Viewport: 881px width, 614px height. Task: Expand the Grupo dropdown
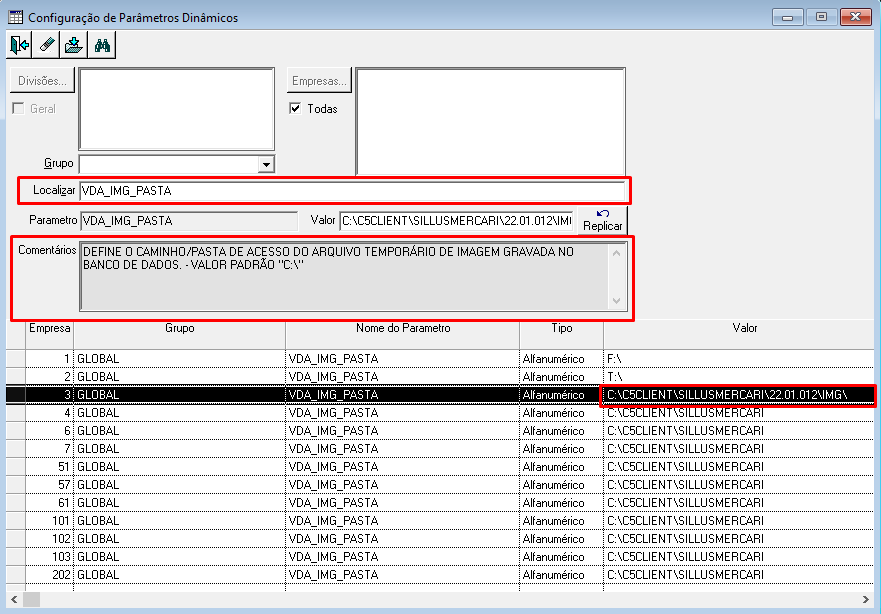tap(266, 165)
